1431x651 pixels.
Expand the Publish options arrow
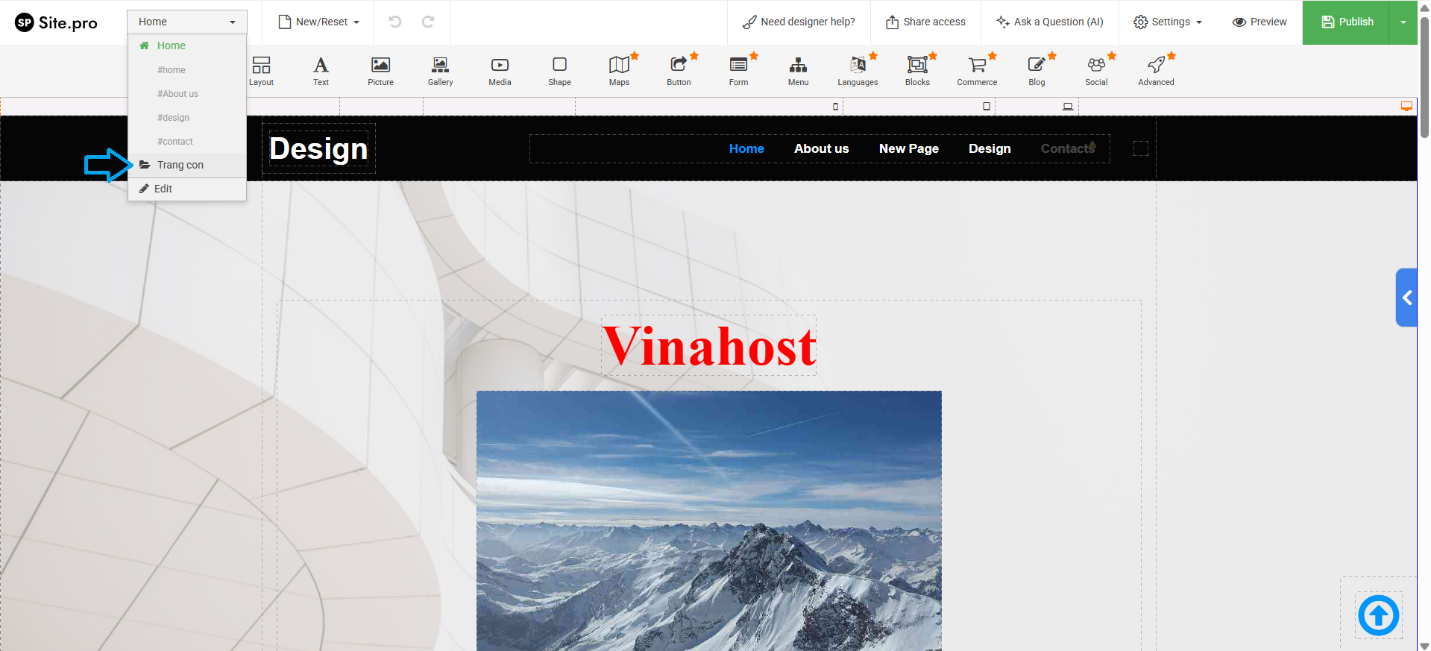pyautogui.click(x=1404, y=22)
